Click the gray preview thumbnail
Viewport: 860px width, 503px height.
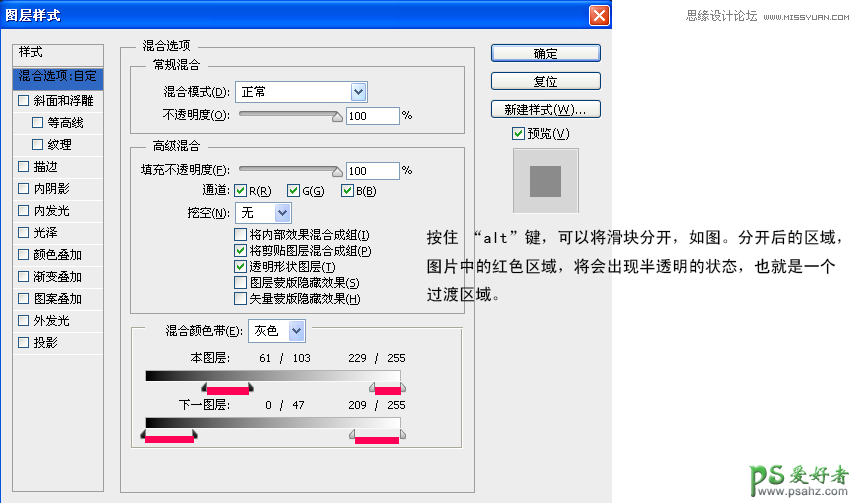tap(546, 181)
